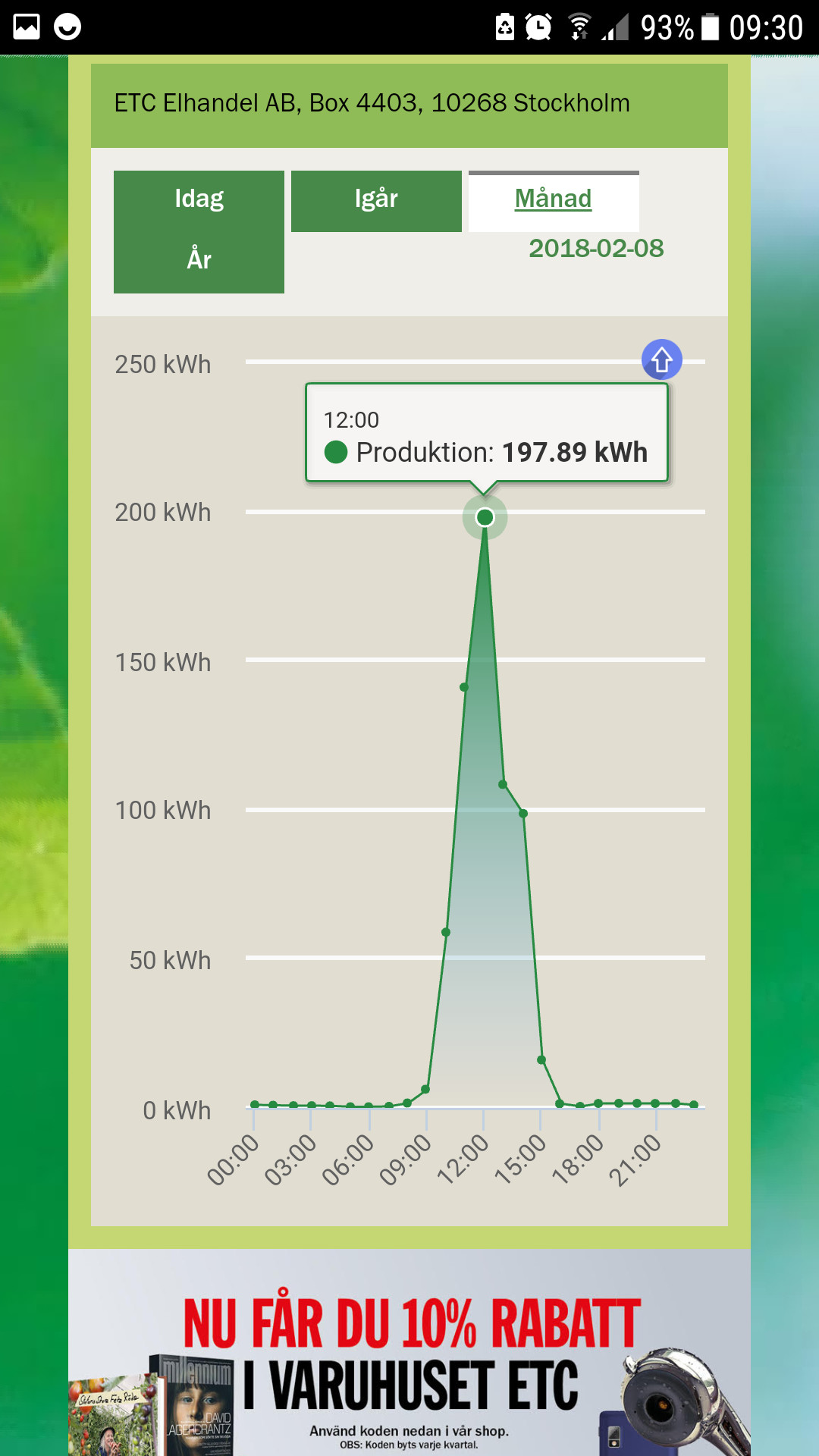Tap the Wi-Fi signal status icon
Screen dimensions: 819x1456
[579, 27]
